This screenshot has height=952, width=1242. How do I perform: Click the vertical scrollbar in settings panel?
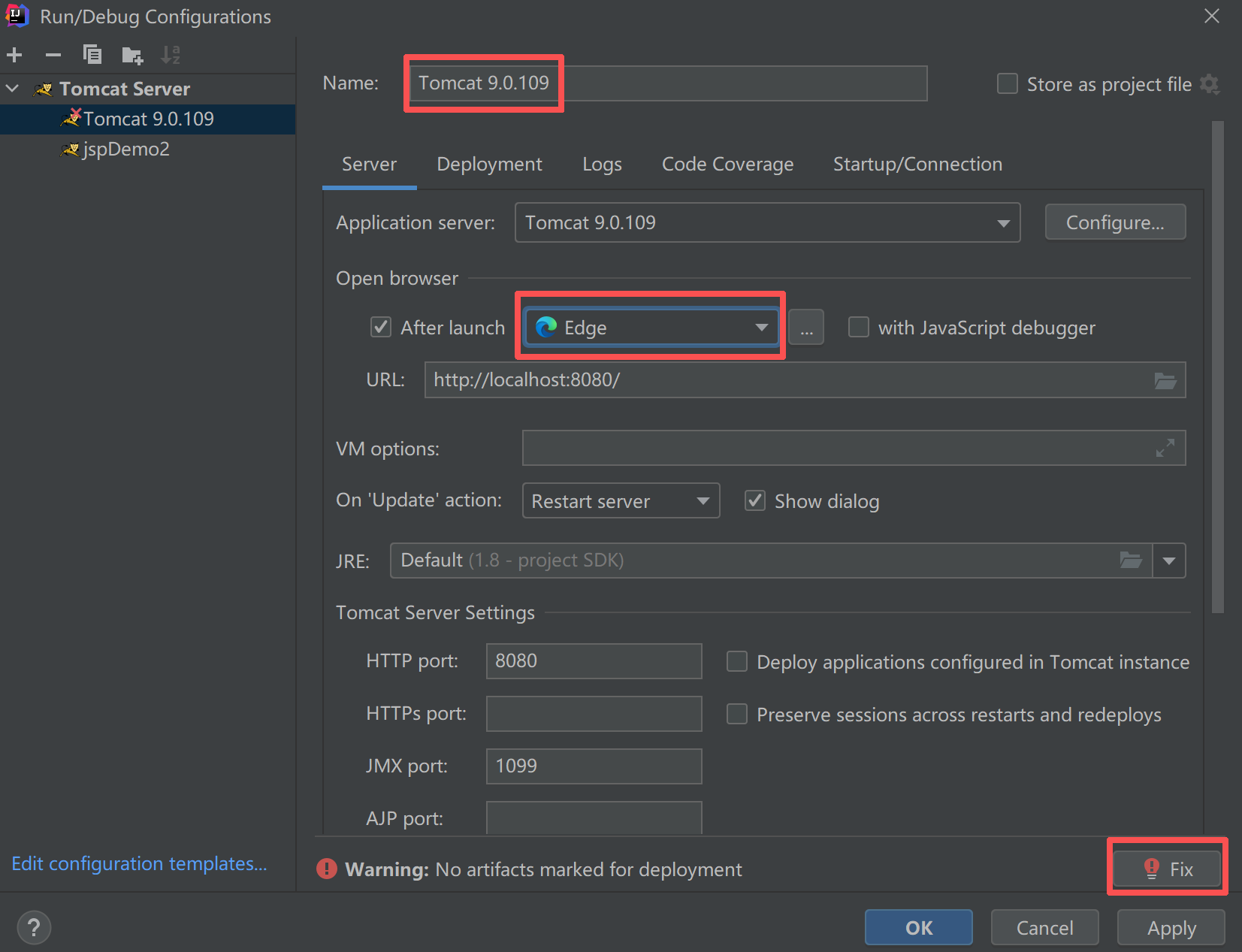[x=1218, y=367]
